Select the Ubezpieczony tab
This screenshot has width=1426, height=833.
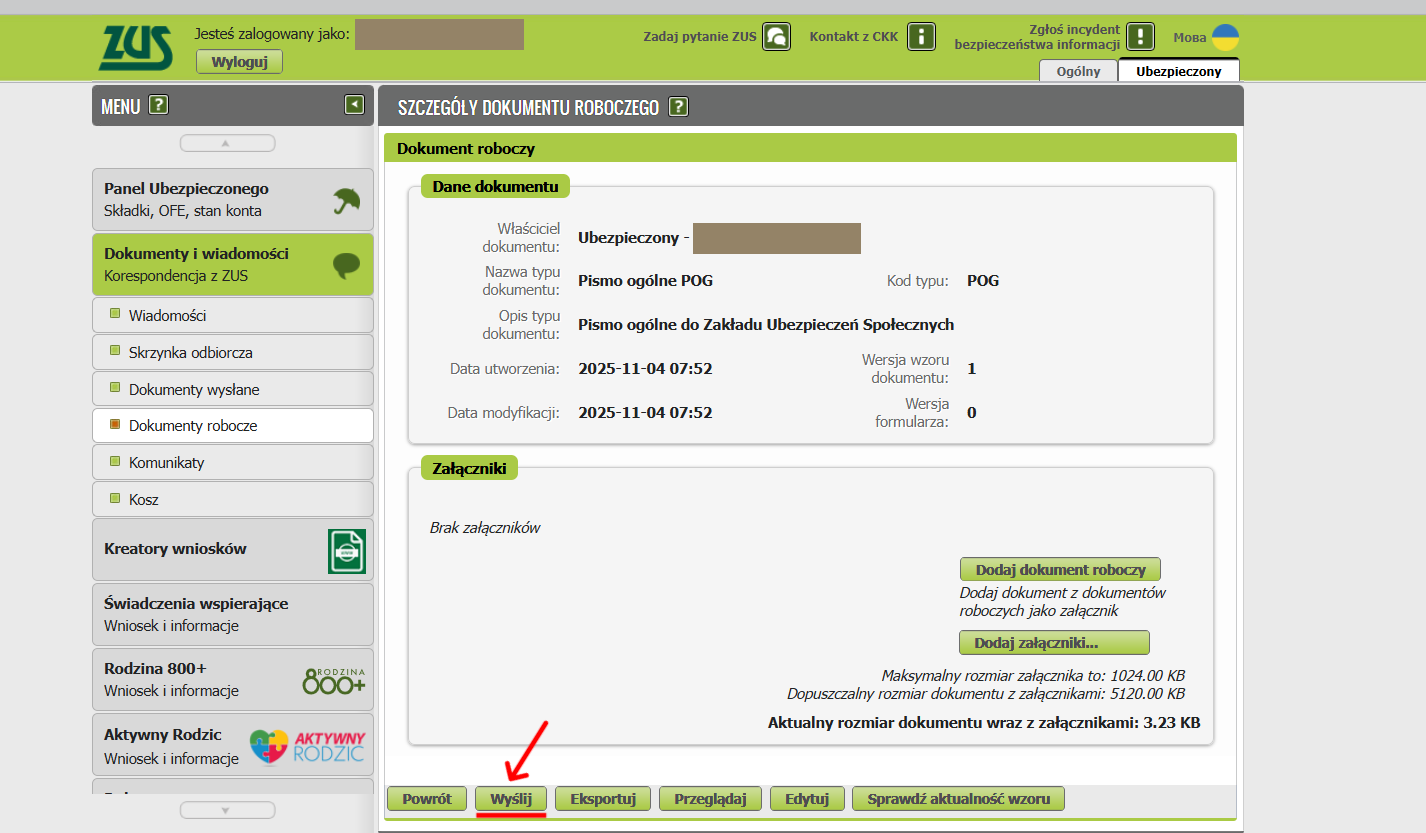pos(1178,71)
